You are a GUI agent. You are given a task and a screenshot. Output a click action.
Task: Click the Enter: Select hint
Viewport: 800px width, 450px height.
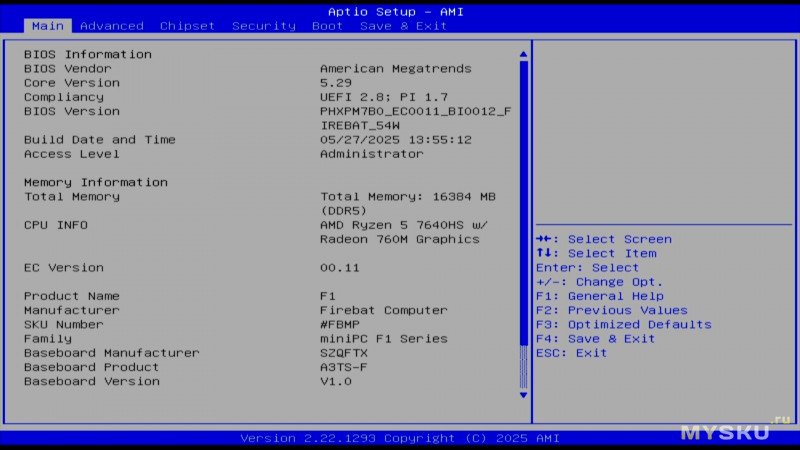tap(587, 268)
